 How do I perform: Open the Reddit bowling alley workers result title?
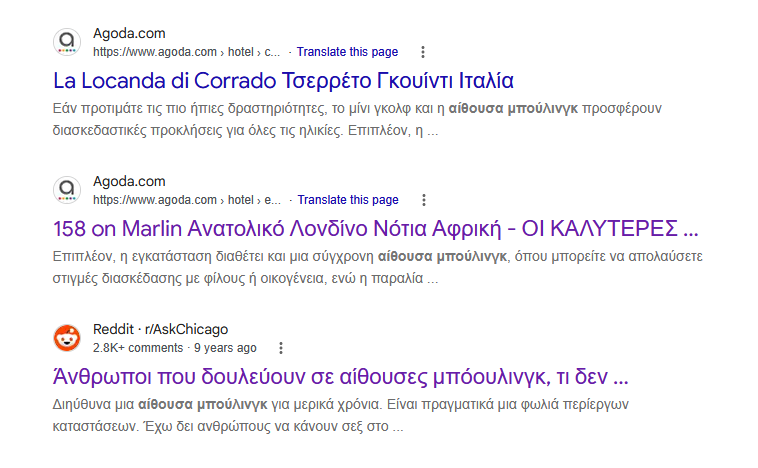[340, 377]
